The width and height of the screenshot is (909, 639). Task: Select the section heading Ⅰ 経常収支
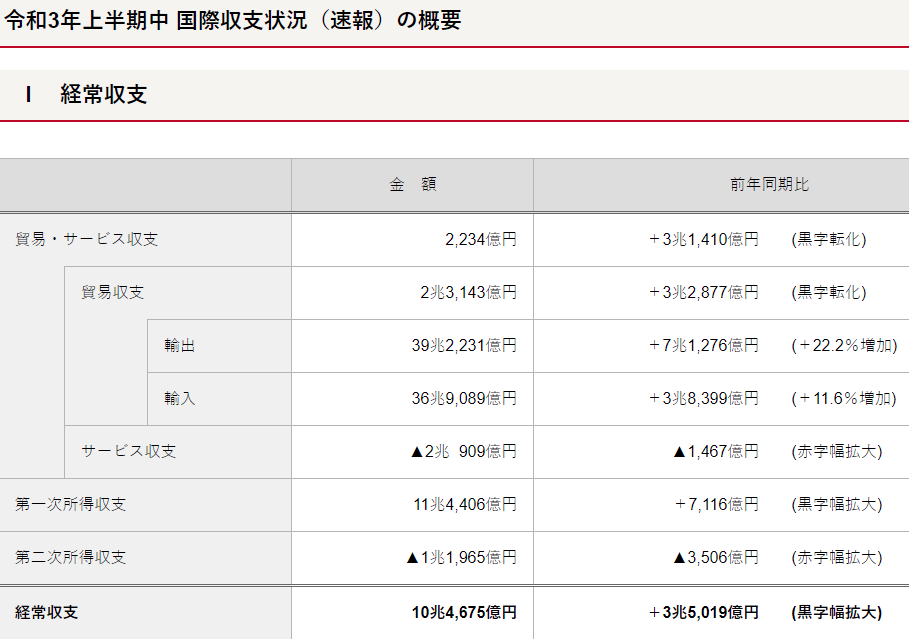[x=87, y=95]
